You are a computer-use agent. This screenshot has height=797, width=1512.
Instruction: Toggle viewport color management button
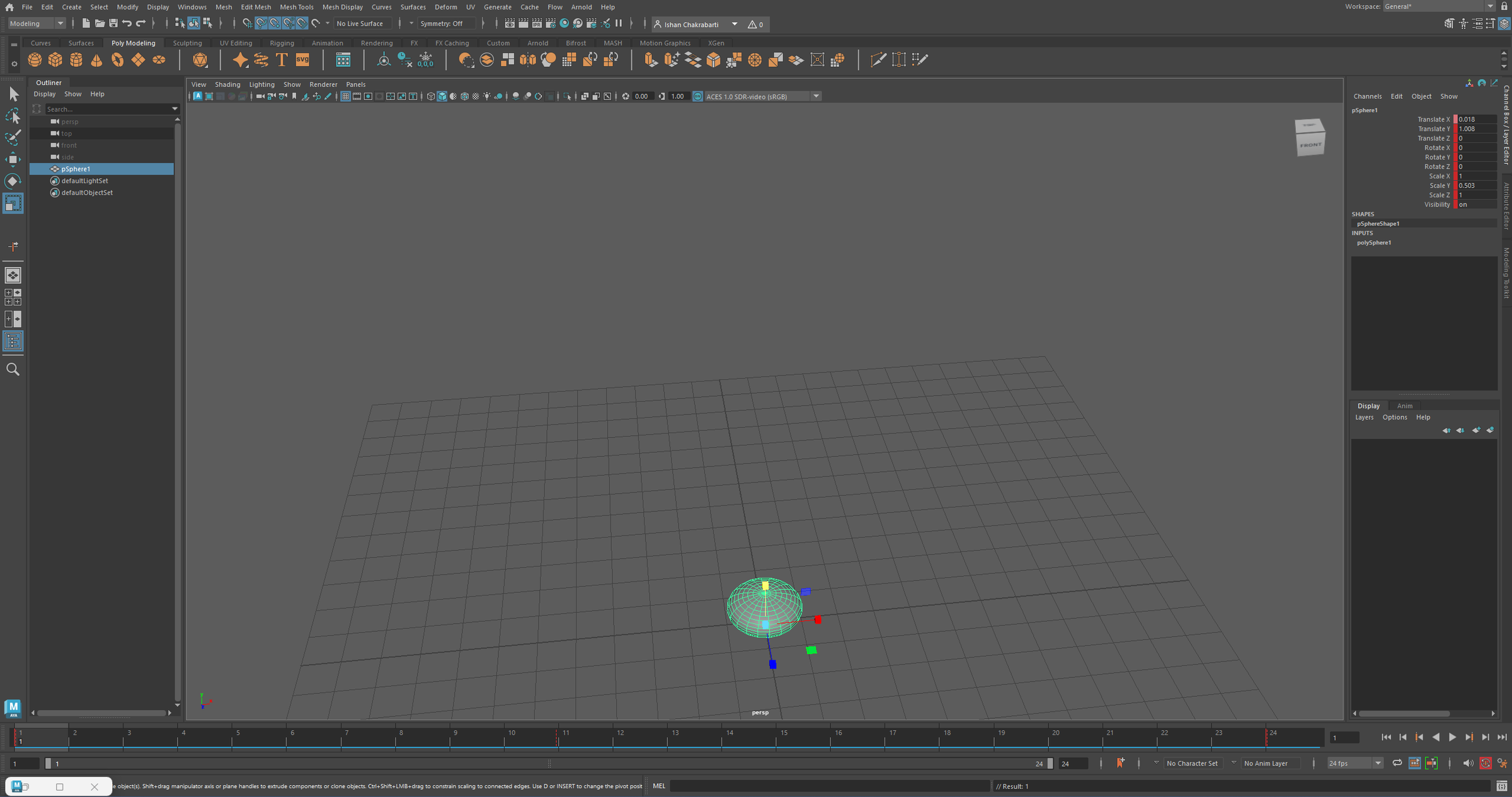(x=697, y=96)
